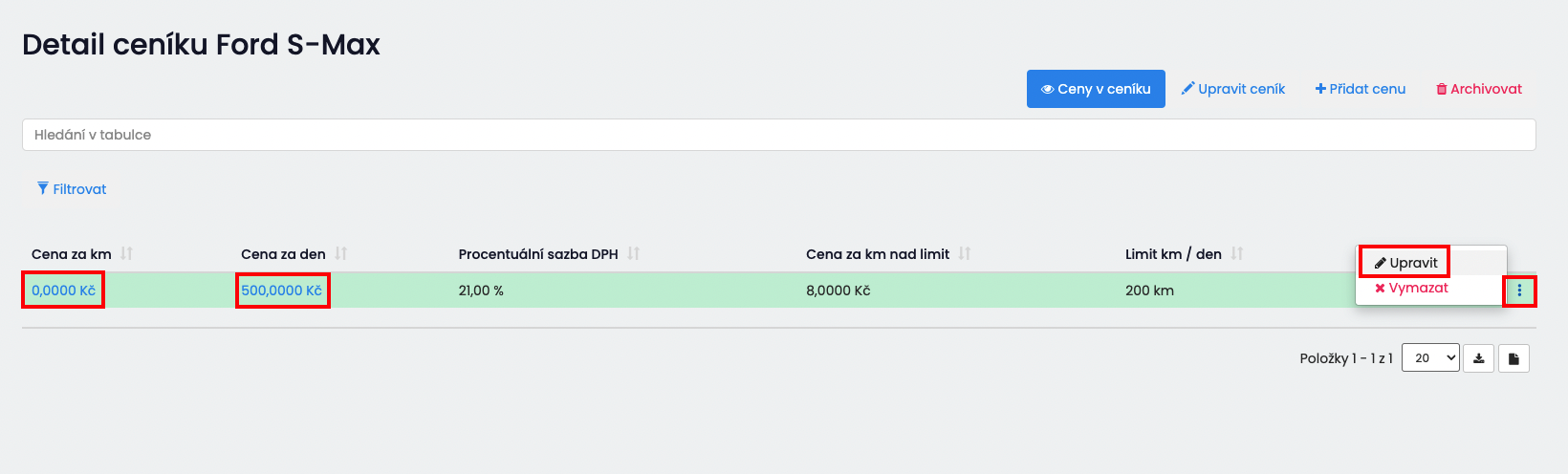Click the red Archivovat button
Screen dimensions: 1568x474
(1479, 89)
